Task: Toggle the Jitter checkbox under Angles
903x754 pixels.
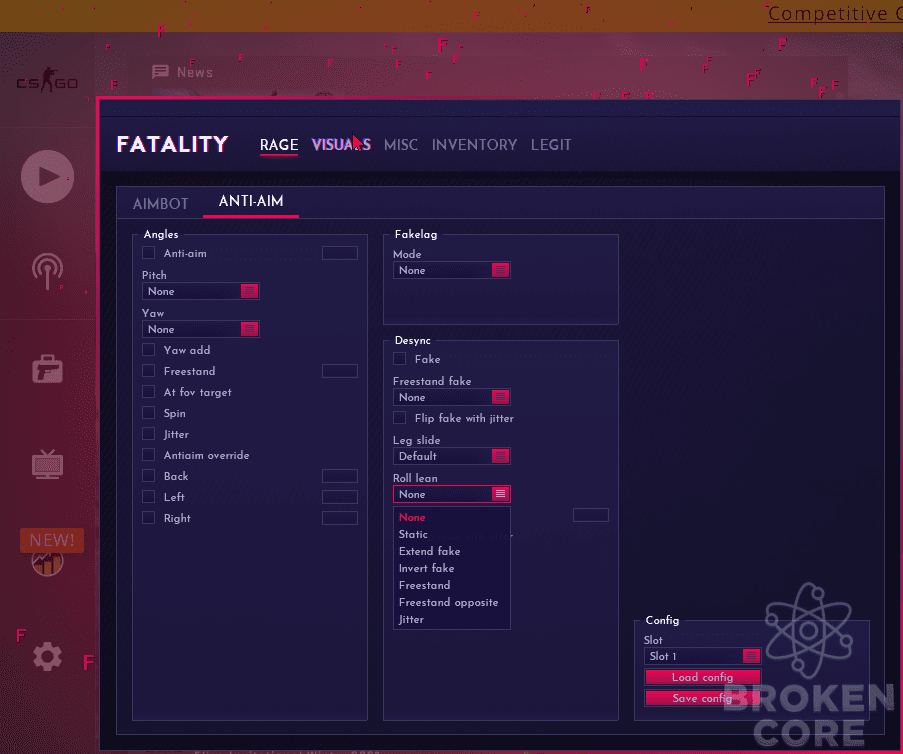Action: click(149, 434)
